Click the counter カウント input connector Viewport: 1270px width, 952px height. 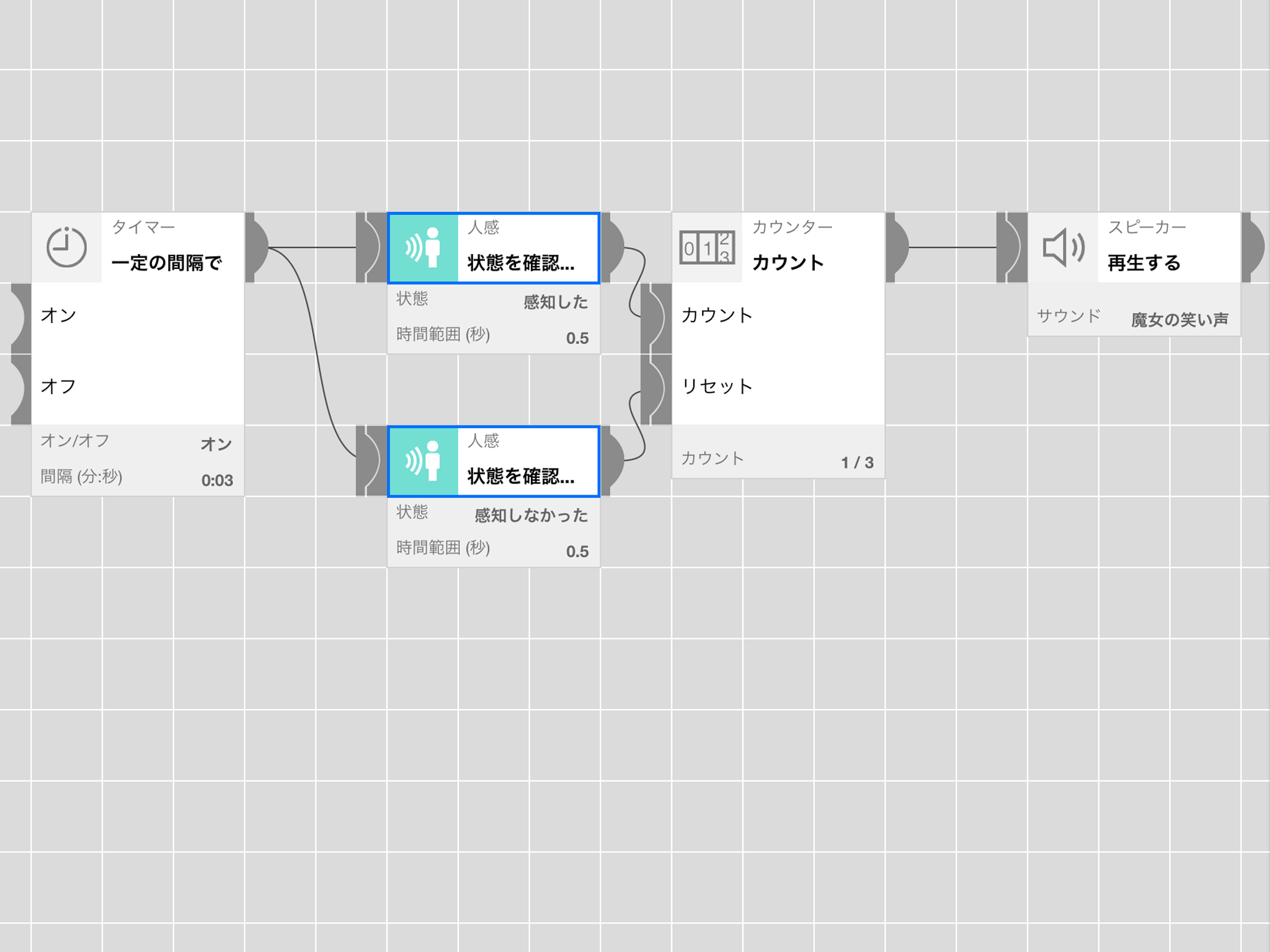(x=657, y=319)
